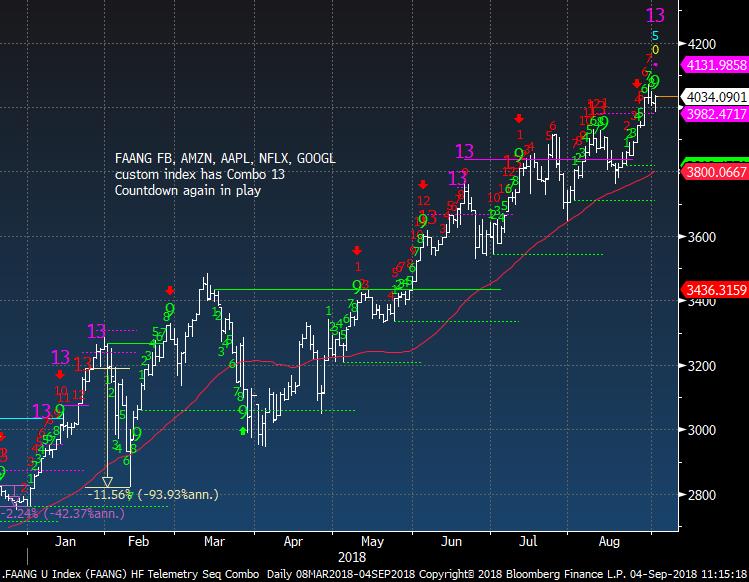749x582 pixels.
Task: Click the red down arrow above early June bars
Action: [x=423, y=184]
